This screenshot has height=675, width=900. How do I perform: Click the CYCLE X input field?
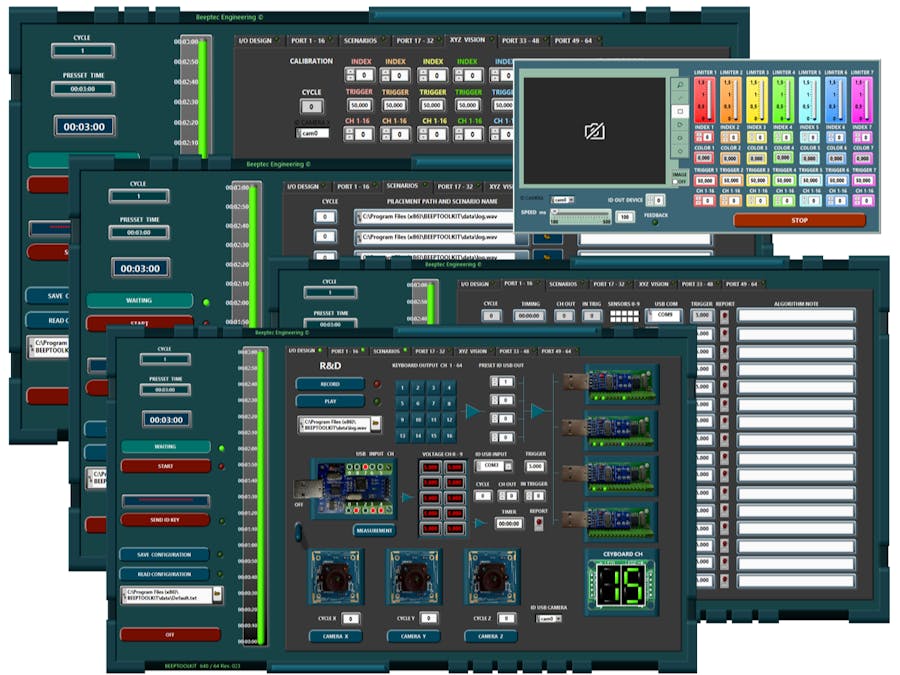350,619
